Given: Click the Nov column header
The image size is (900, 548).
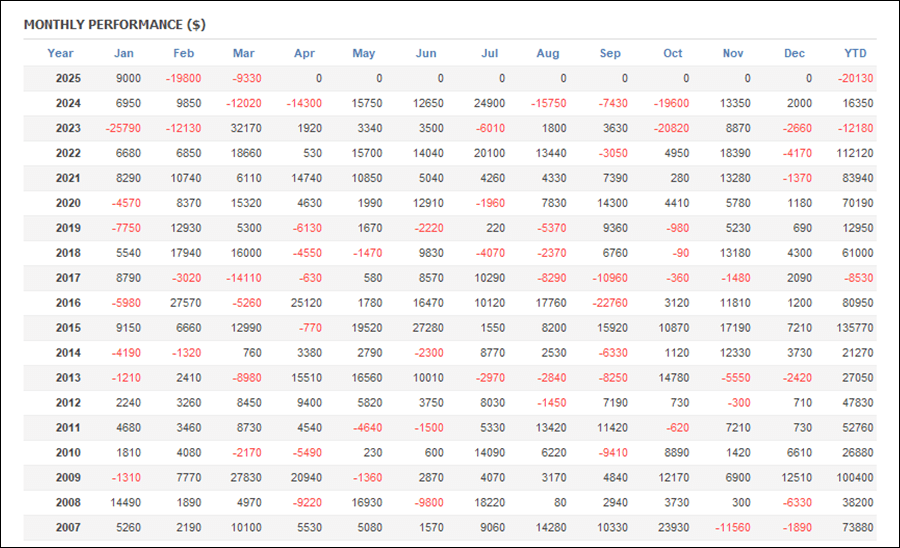Looking at the screenshot, I should (733, 53).
